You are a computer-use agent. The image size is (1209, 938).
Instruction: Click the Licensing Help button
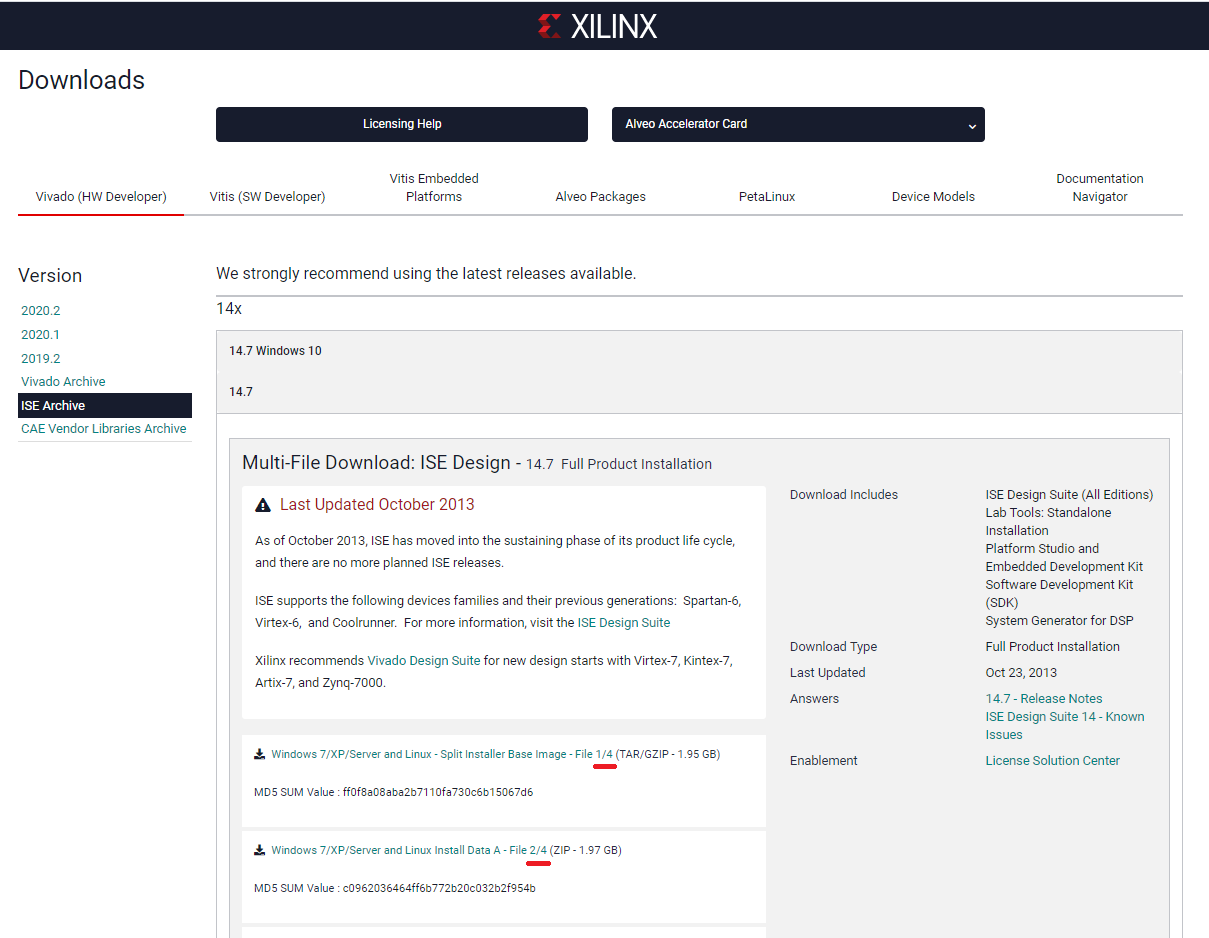(402, 124)
